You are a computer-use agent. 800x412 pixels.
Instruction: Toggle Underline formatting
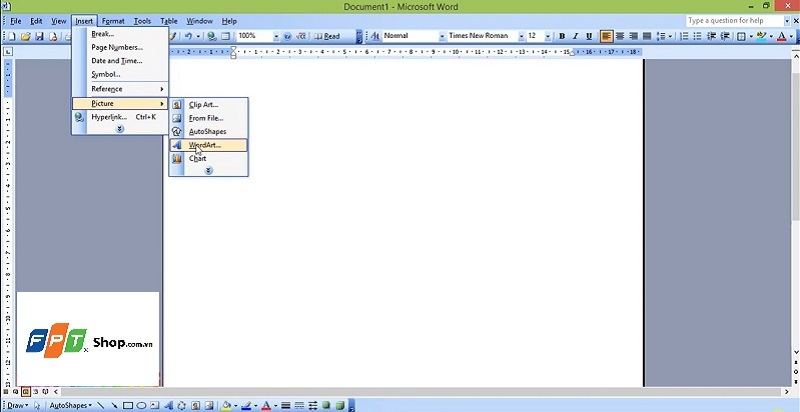pos(589,36)
